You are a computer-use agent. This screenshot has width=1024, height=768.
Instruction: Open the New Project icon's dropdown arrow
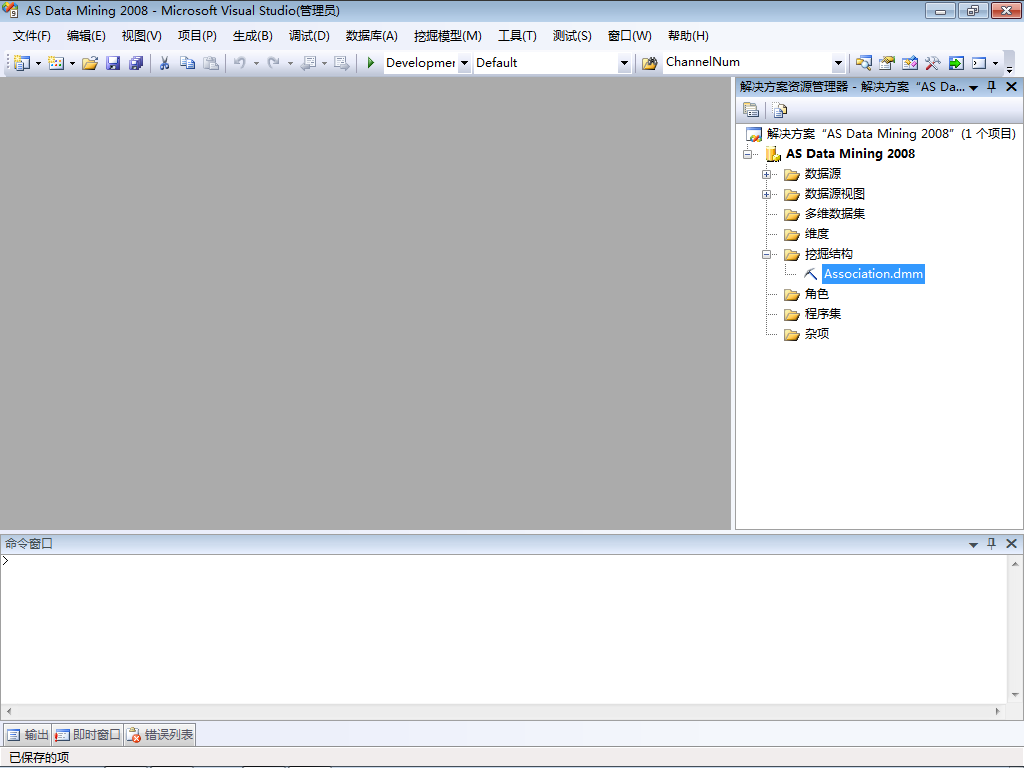(38, 63)
